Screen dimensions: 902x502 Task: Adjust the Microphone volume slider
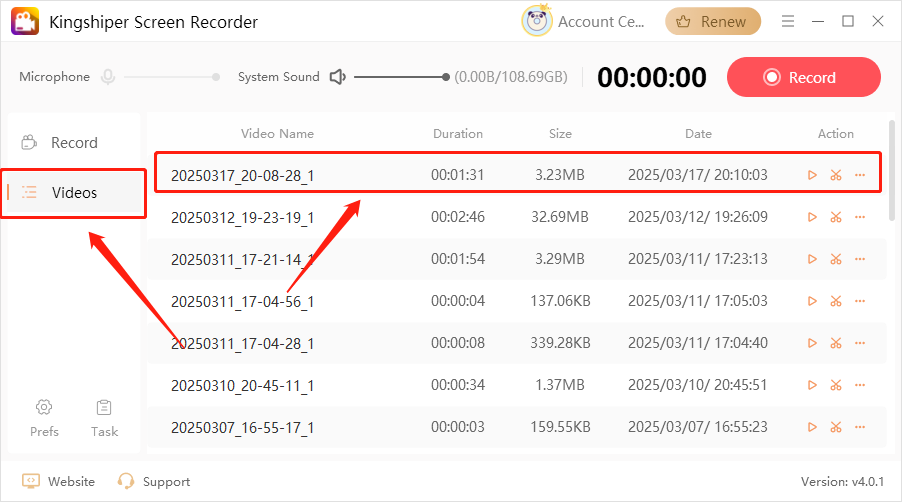point(172,77)
